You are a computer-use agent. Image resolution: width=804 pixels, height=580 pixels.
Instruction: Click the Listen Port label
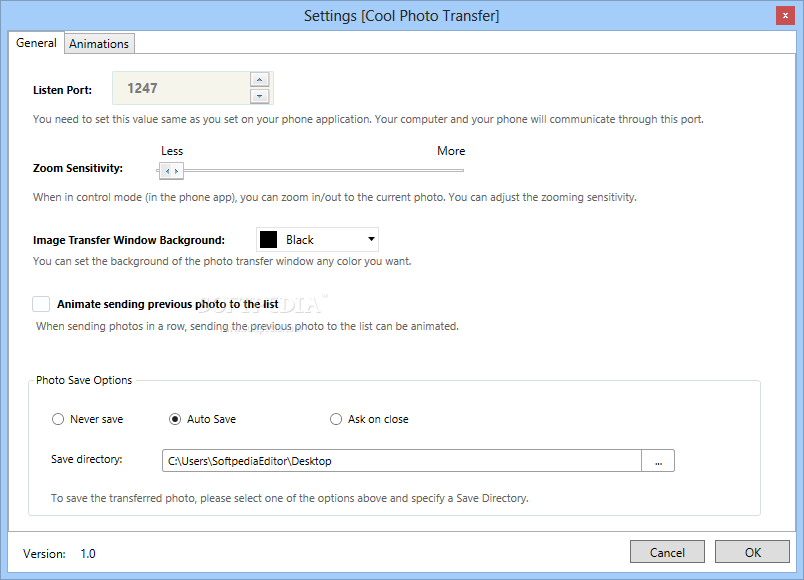(x=63, y=90)
